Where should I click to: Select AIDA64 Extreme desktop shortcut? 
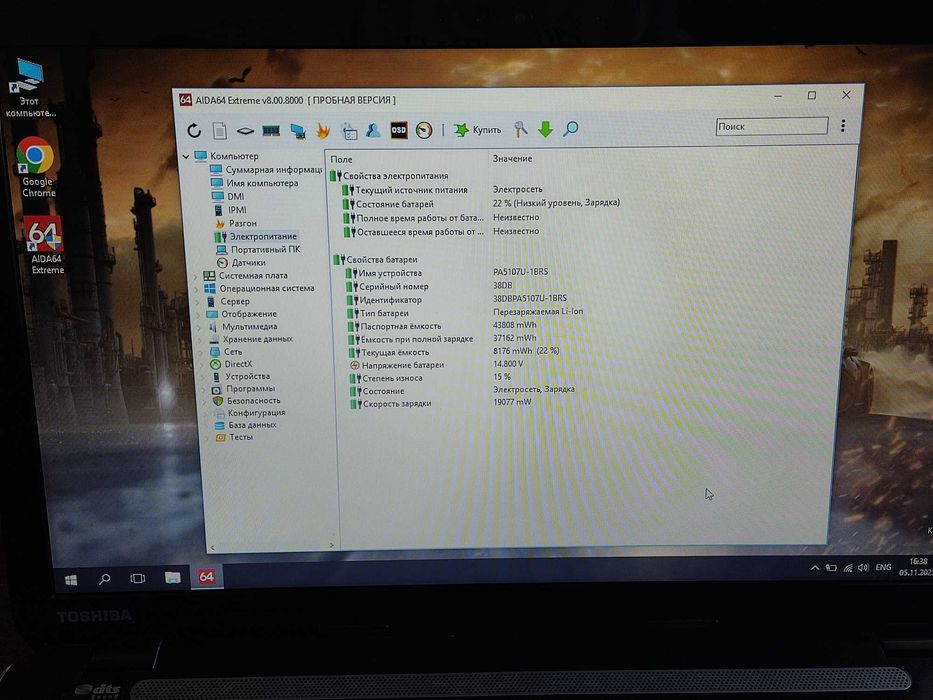click(45, 245)
